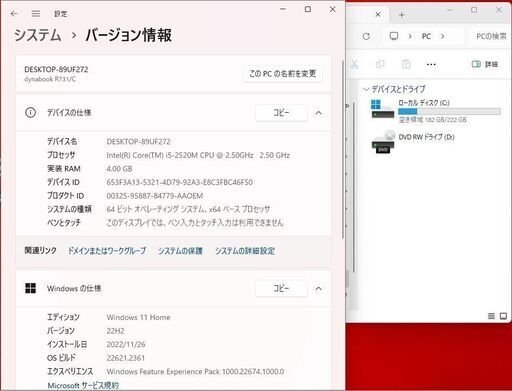Click the PCの検索 search box
This screenshot has height=391, width=512.
pyautogui.click(x=489, y=36)
